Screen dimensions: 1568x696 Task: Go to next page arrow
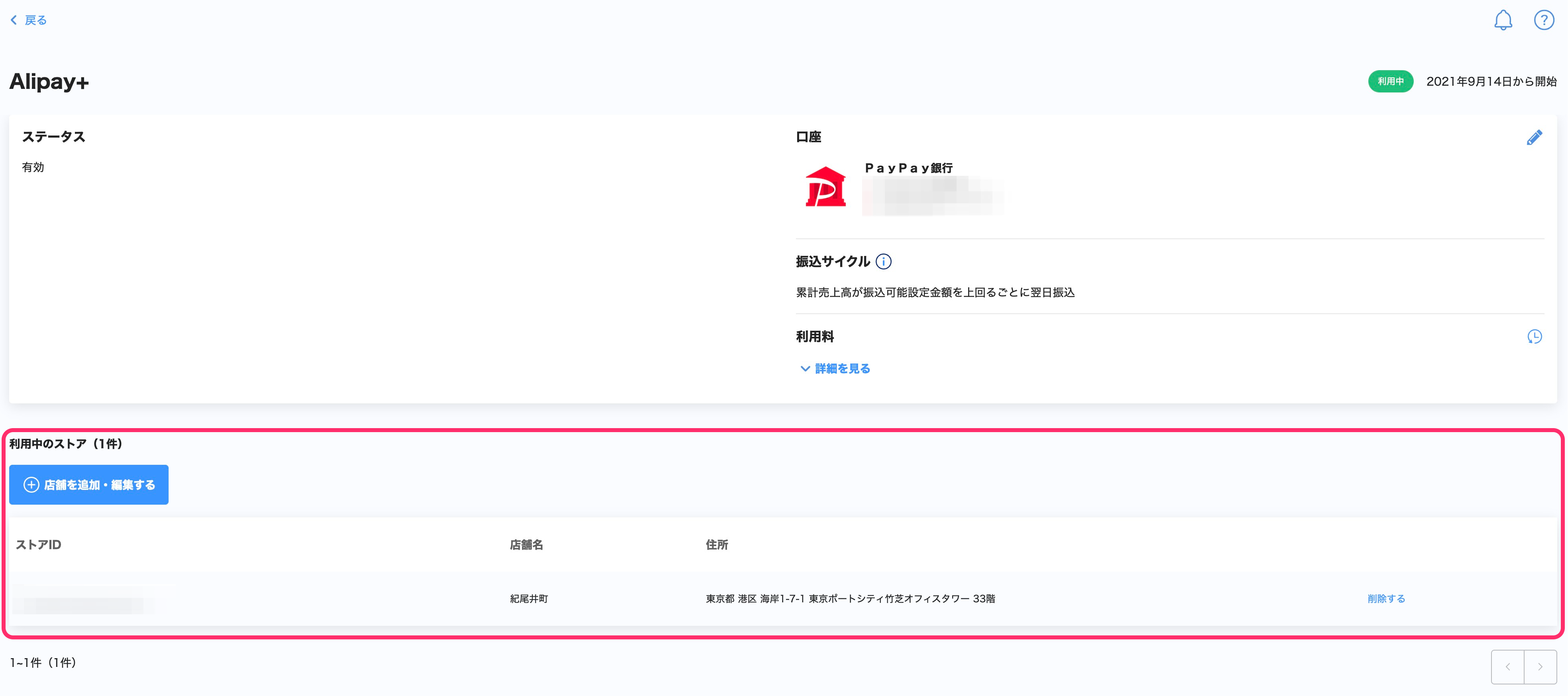point(1540,667)
